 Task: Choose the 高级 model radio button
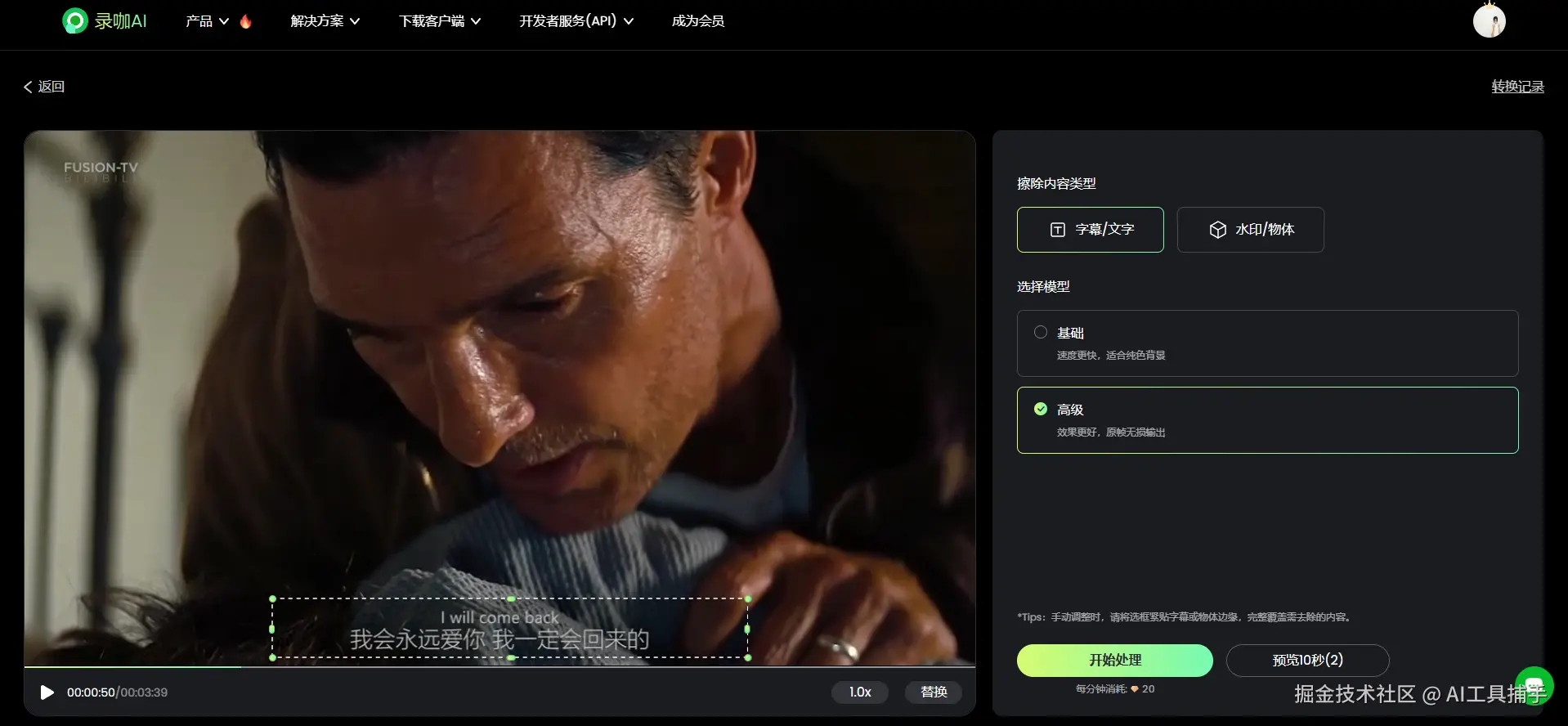tap(1041, 409)
